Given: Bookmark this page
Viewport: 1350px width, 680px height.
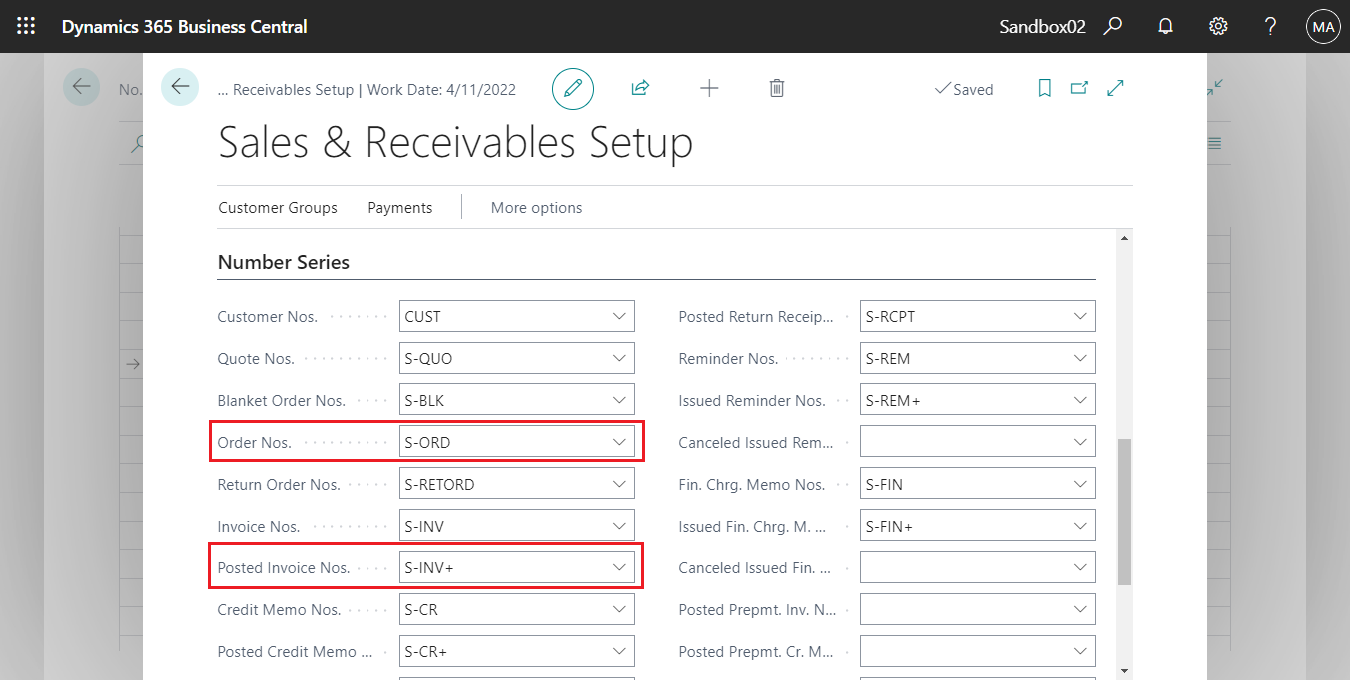Looking at the screenshot, I should [1044, 88].
